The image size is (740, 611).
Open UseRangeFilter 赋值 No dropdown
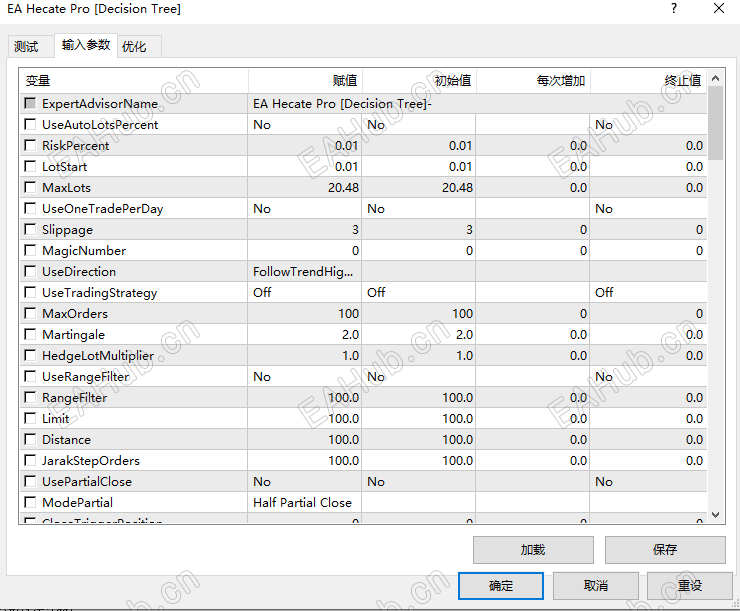[305, 377]
